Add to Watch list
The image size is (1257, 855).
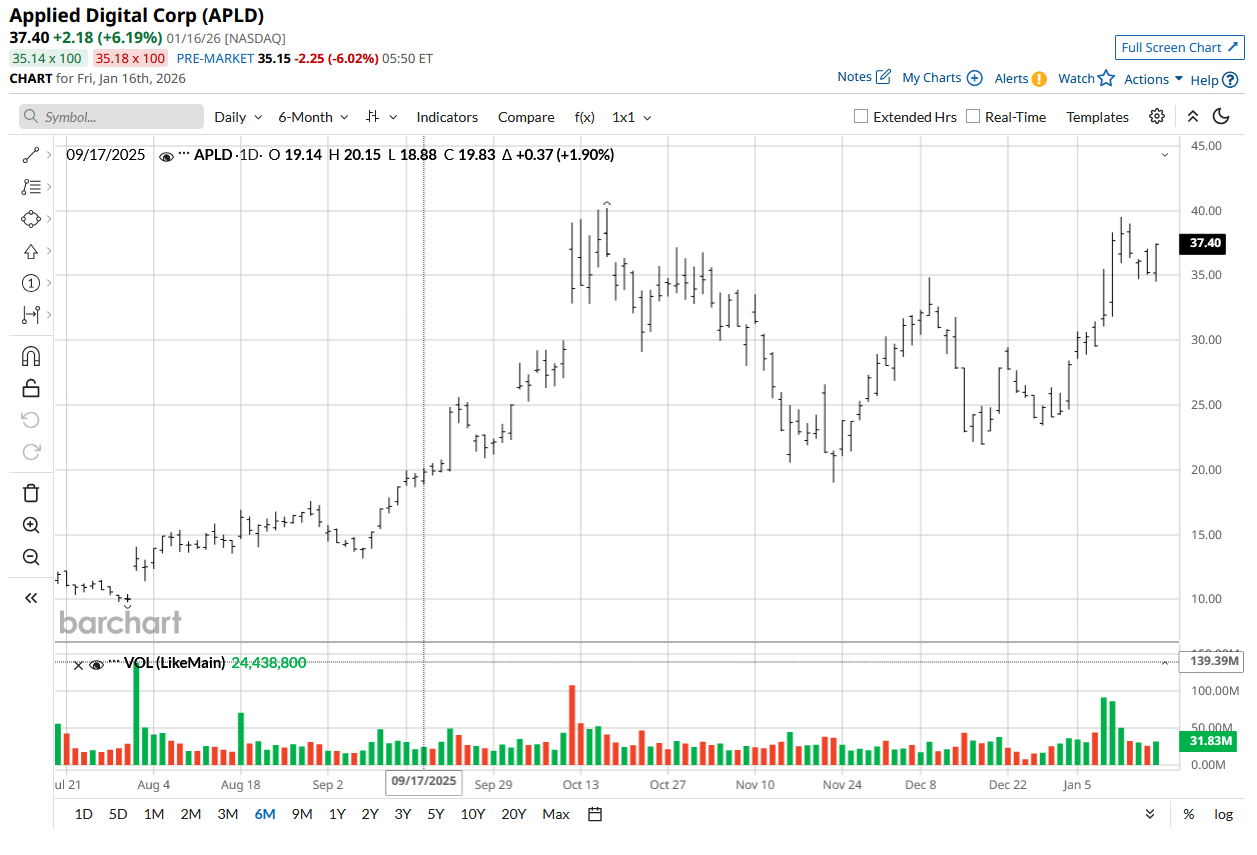(x=1086, y=78)
